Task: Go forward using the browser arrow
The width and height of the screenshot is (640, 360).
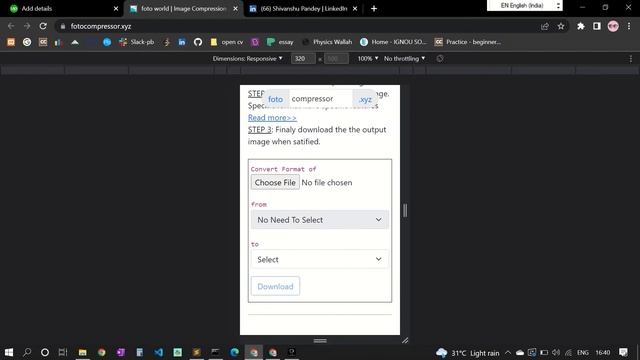Action: 27,26
